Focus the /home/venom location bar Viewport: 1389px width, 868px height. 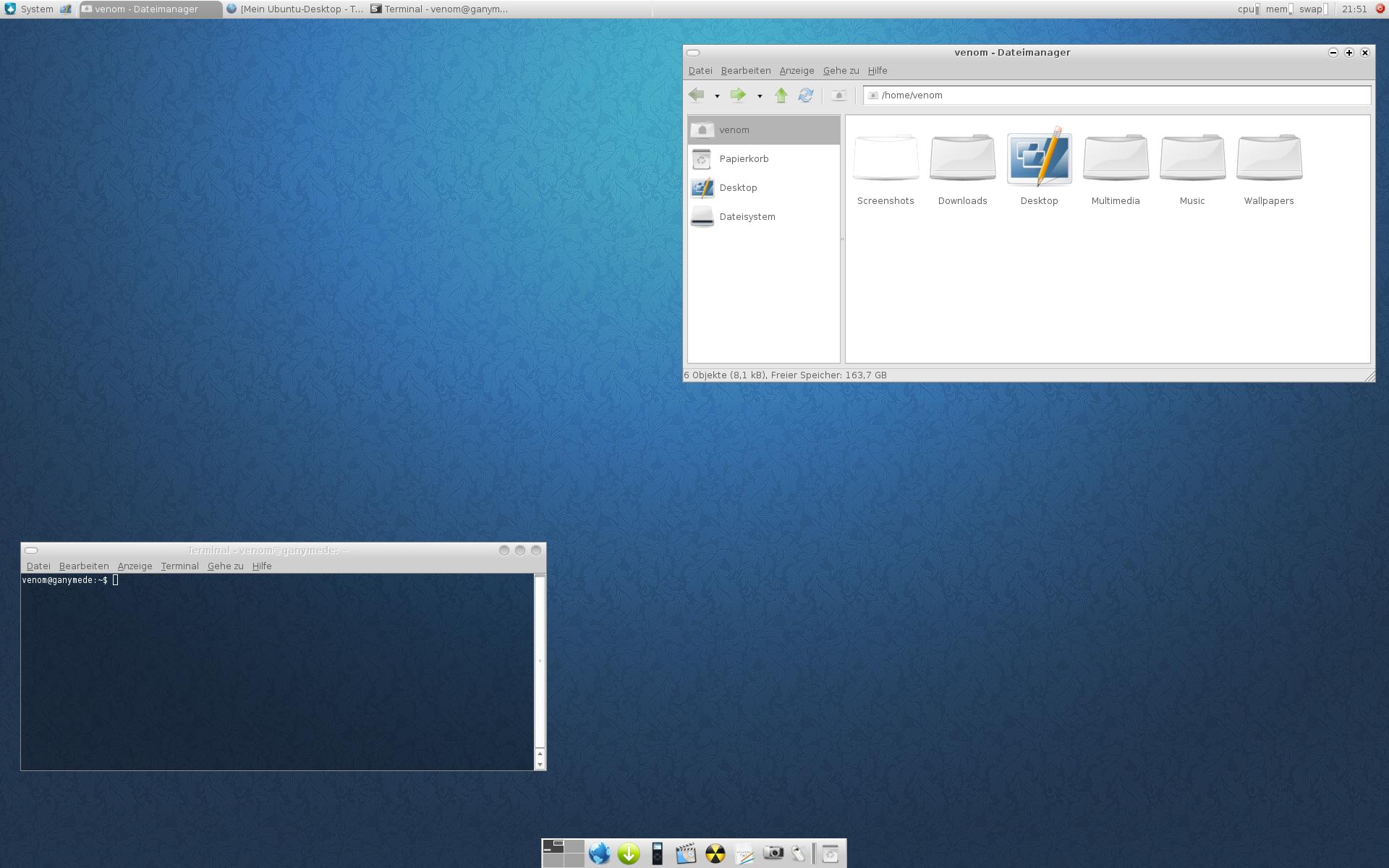[x=1117, y=95]
